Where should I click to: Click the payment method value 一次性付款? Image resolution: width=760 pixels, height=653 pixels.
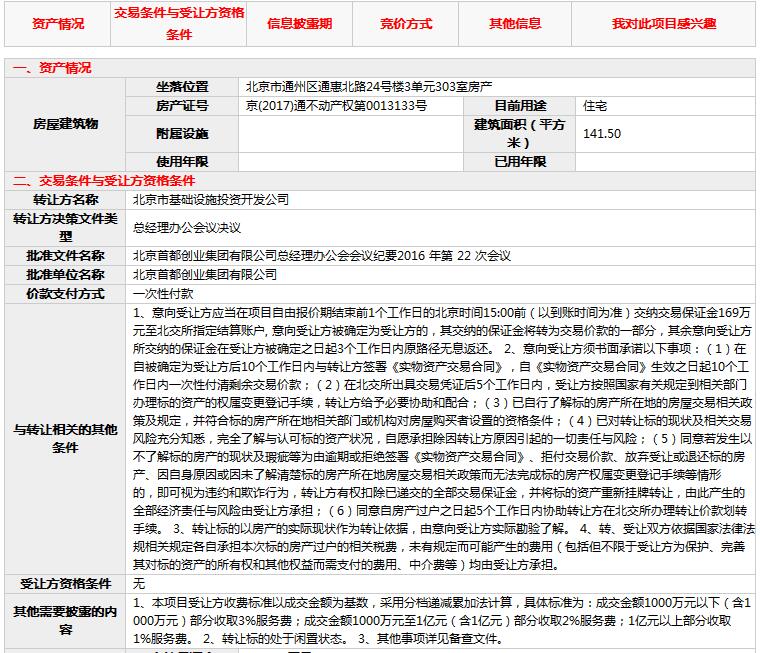pyautogui.click(x=163, y=294)
